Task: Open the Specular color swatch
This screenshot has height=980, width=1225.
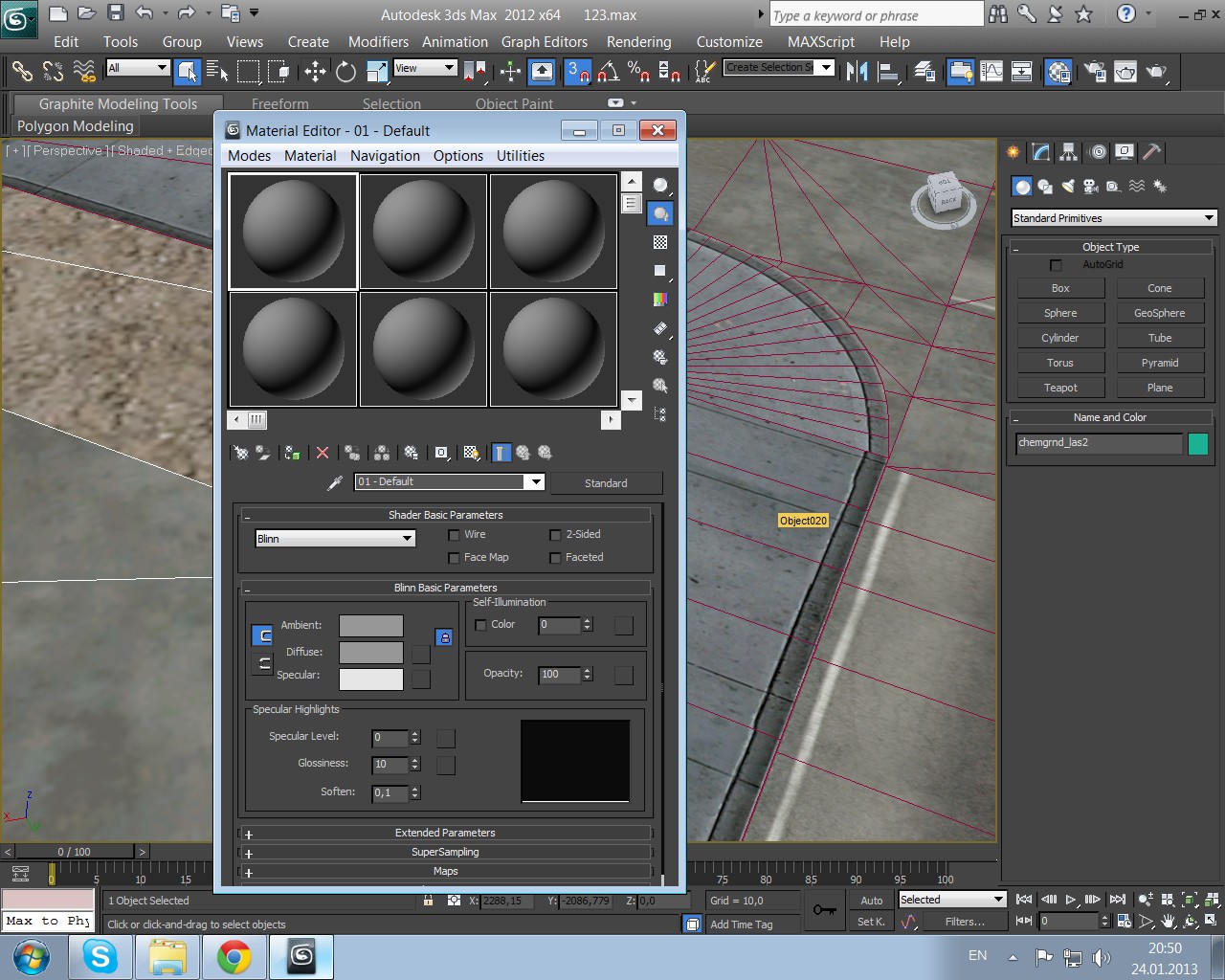Action: (x=371, y=679)
